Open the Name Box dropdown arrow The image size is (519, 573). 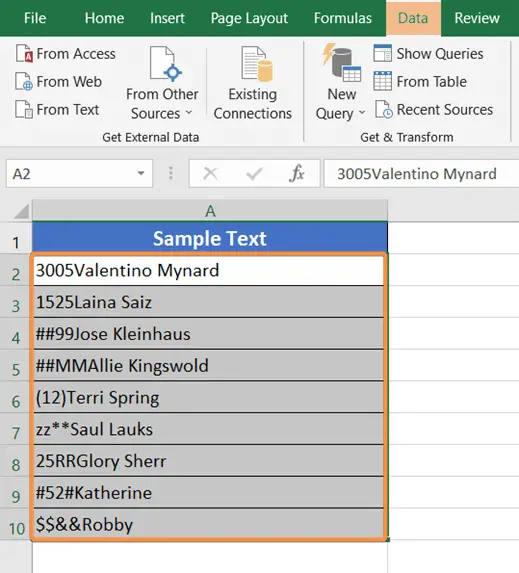pyautogui.click(x=141, y=173)
